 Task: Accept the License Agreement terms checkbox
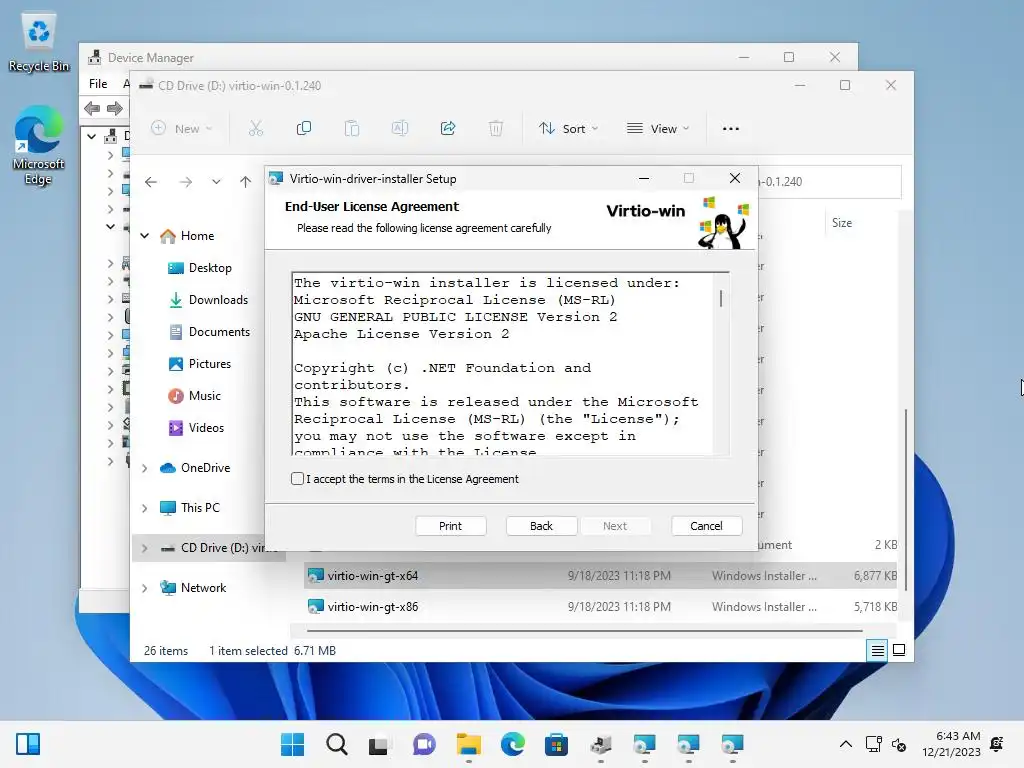click(x=297, y=479)
